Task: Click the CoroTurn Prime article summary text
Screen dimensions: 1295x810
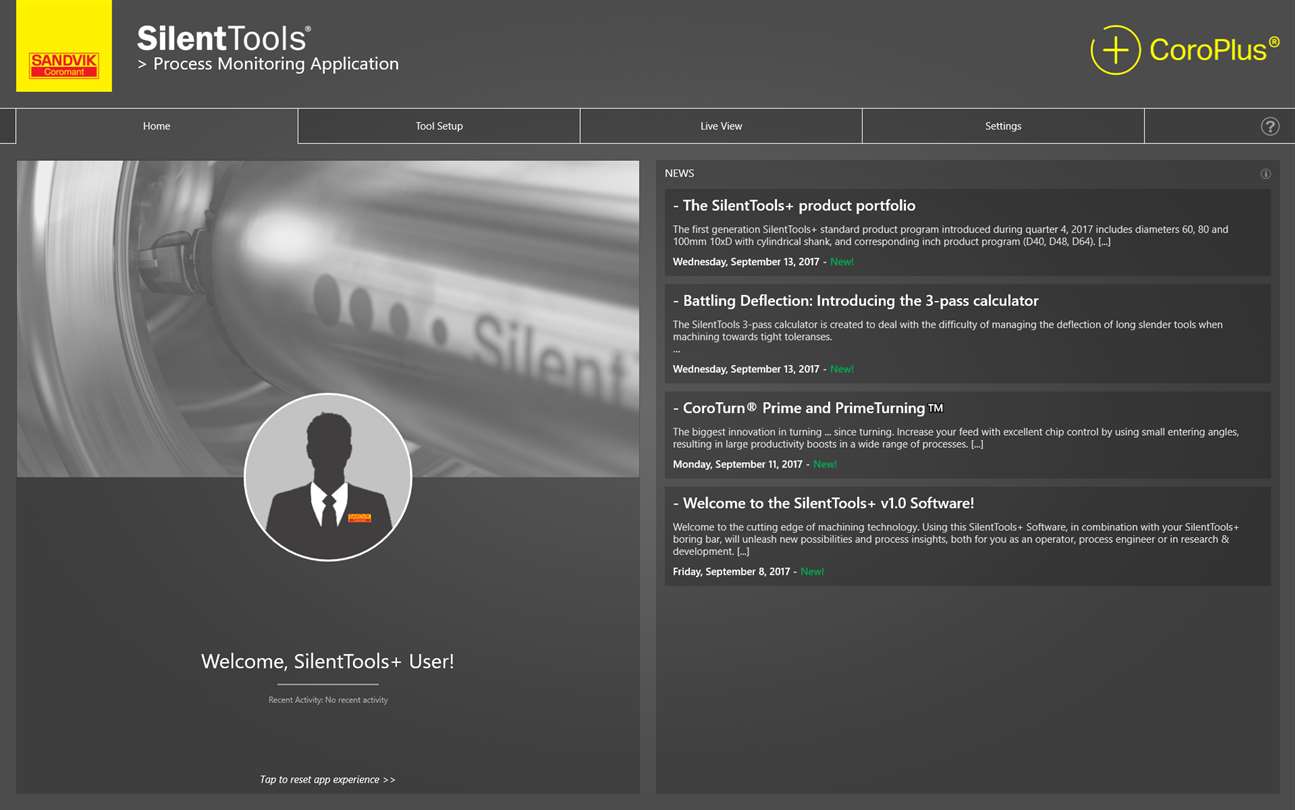Action: [x=956, y=438]
